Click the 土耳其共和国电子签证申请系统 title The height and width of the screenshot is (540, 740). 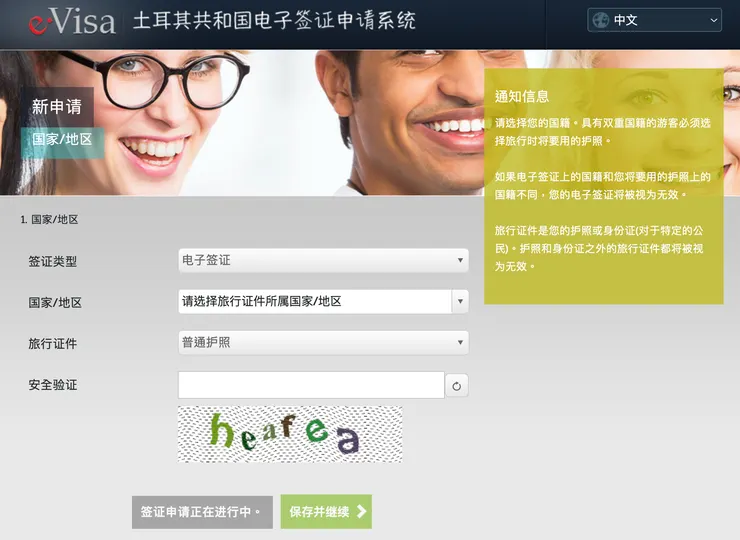(274, 21)
